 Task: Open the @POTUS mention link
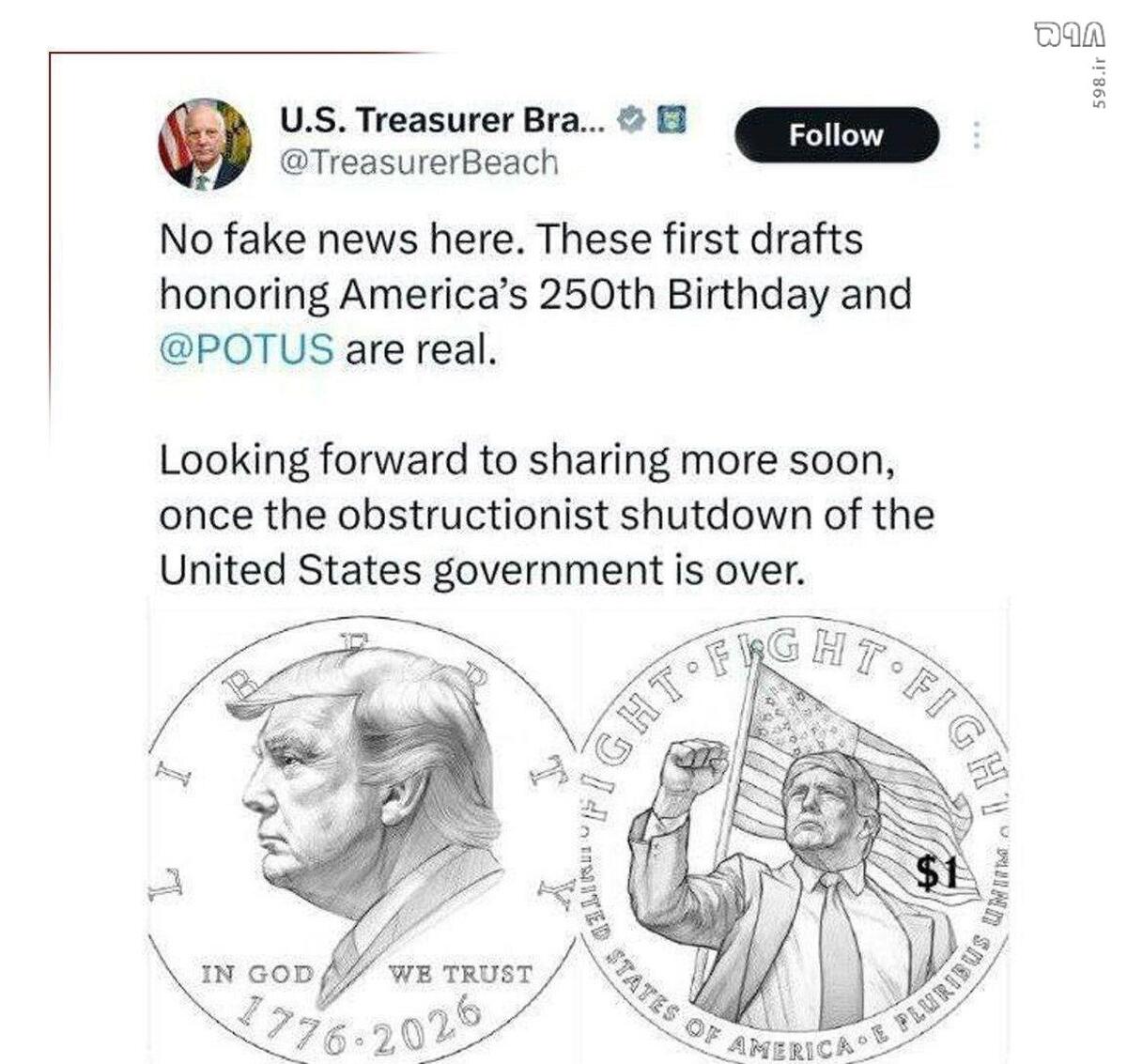[247, 349]
